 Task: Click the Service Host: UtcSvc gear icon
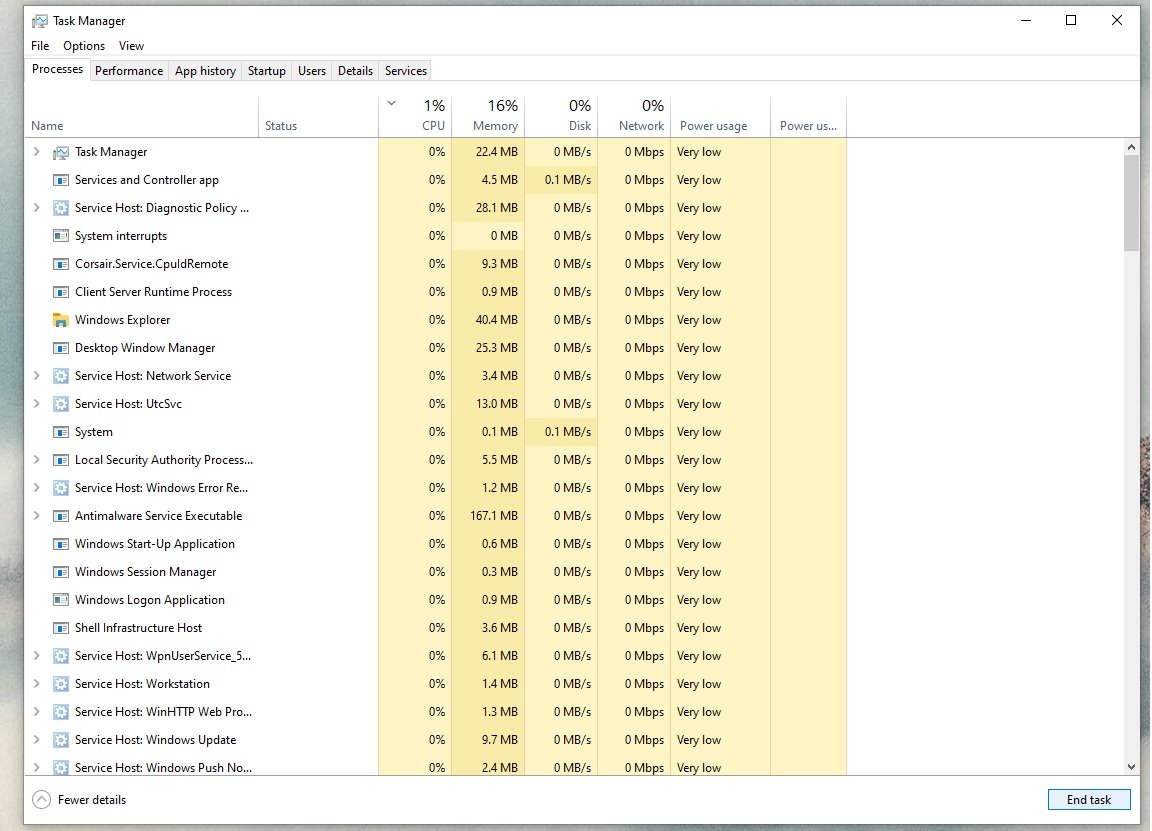(61, 403)
